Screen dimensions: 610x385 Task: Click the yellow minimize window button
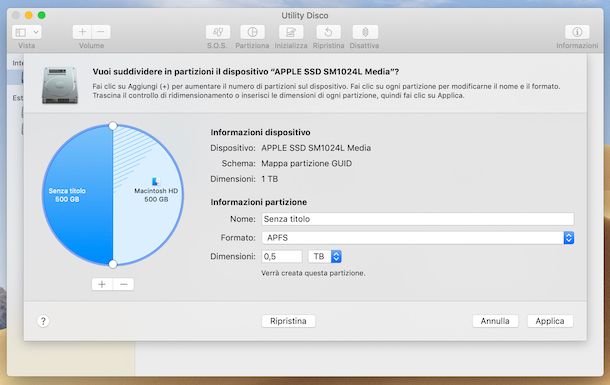(28, 15)
